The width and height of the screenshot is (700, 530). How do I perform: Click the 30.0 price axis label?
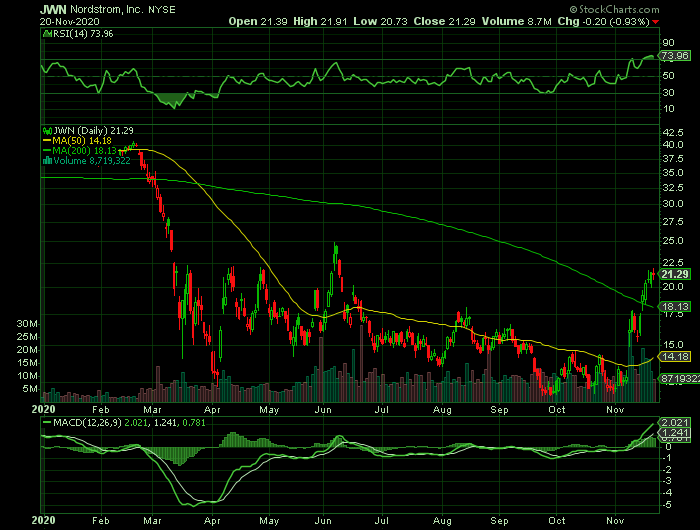tap(673, 204)
